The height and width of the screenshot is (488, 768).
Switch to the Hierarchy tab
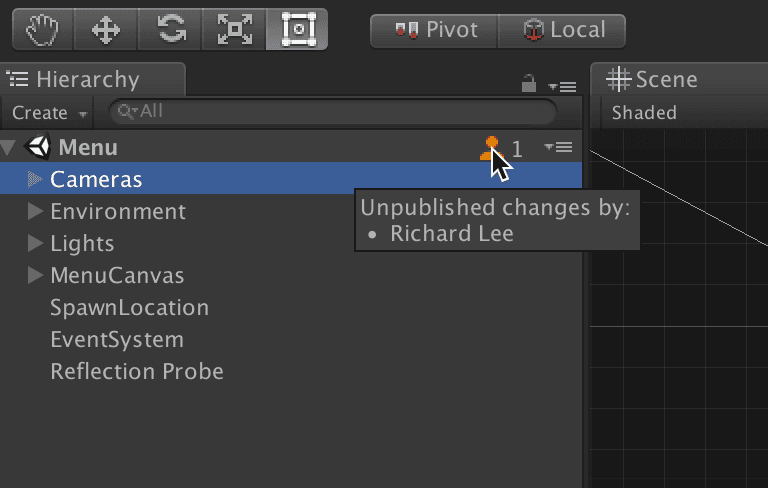92,79
